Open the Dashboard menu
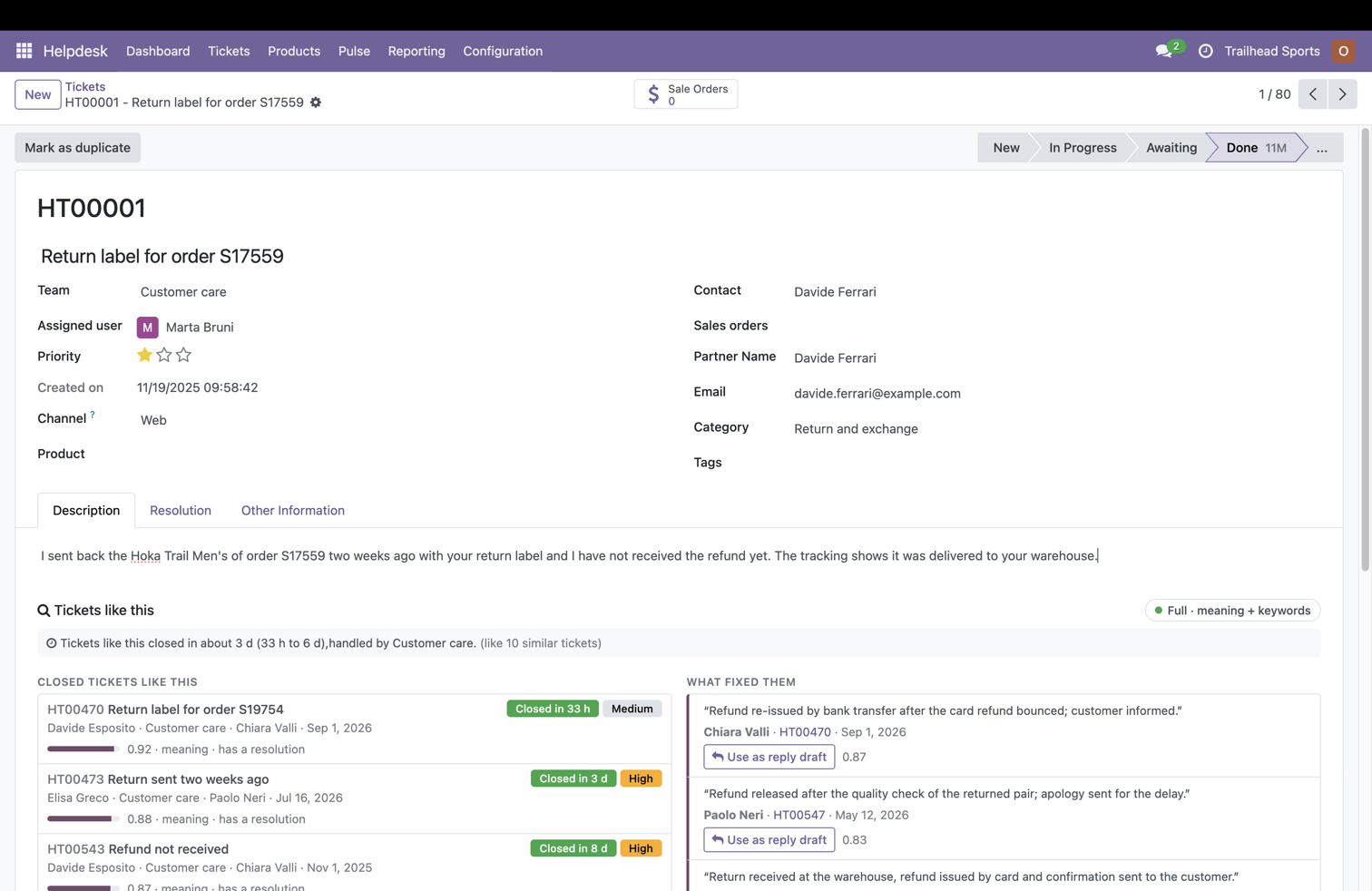1372x891 pixels. (158, 51)
